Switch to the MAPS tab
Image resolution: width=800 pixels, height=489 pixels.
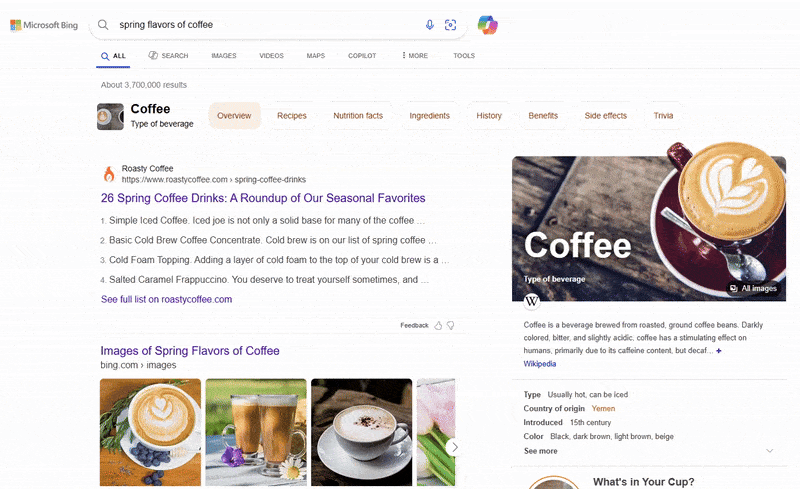click(x=316, y=55)
